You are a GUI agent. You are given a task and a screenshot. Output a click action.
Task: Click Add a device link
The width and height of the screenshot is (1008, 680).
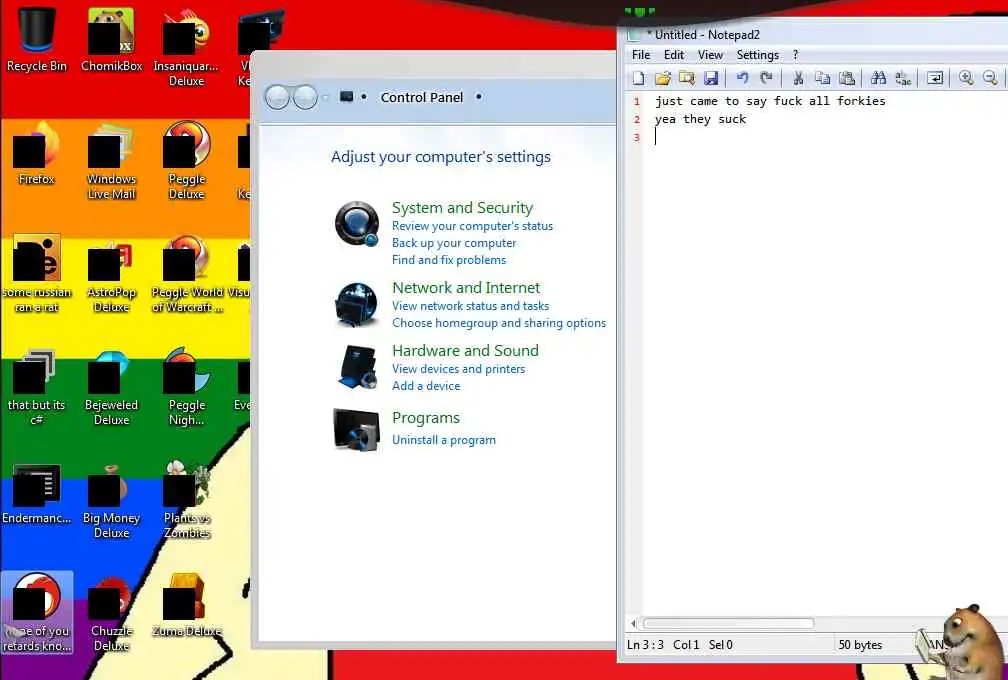pos(426,386)
